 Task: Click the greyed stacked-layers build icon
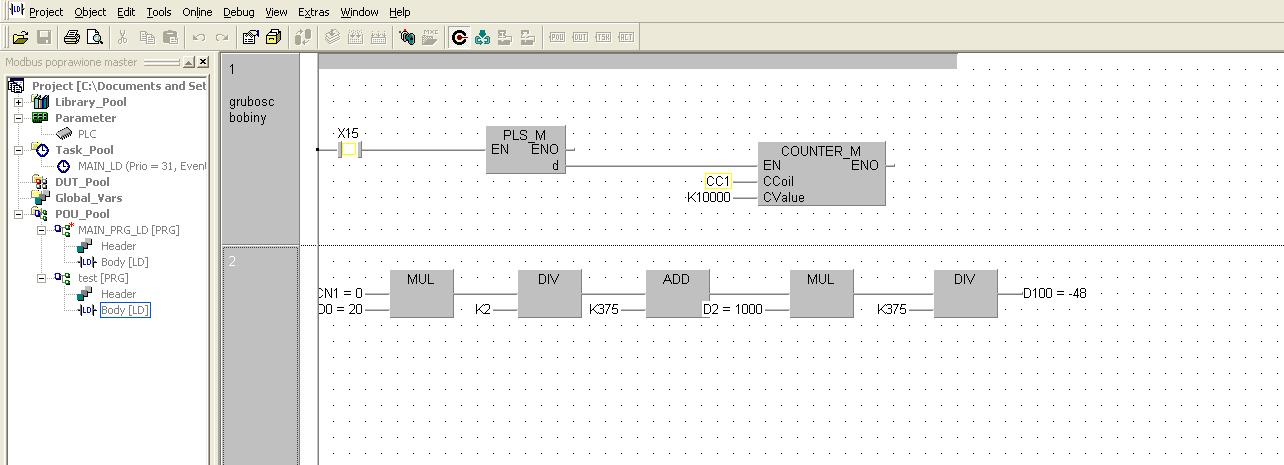coord(331,37)
